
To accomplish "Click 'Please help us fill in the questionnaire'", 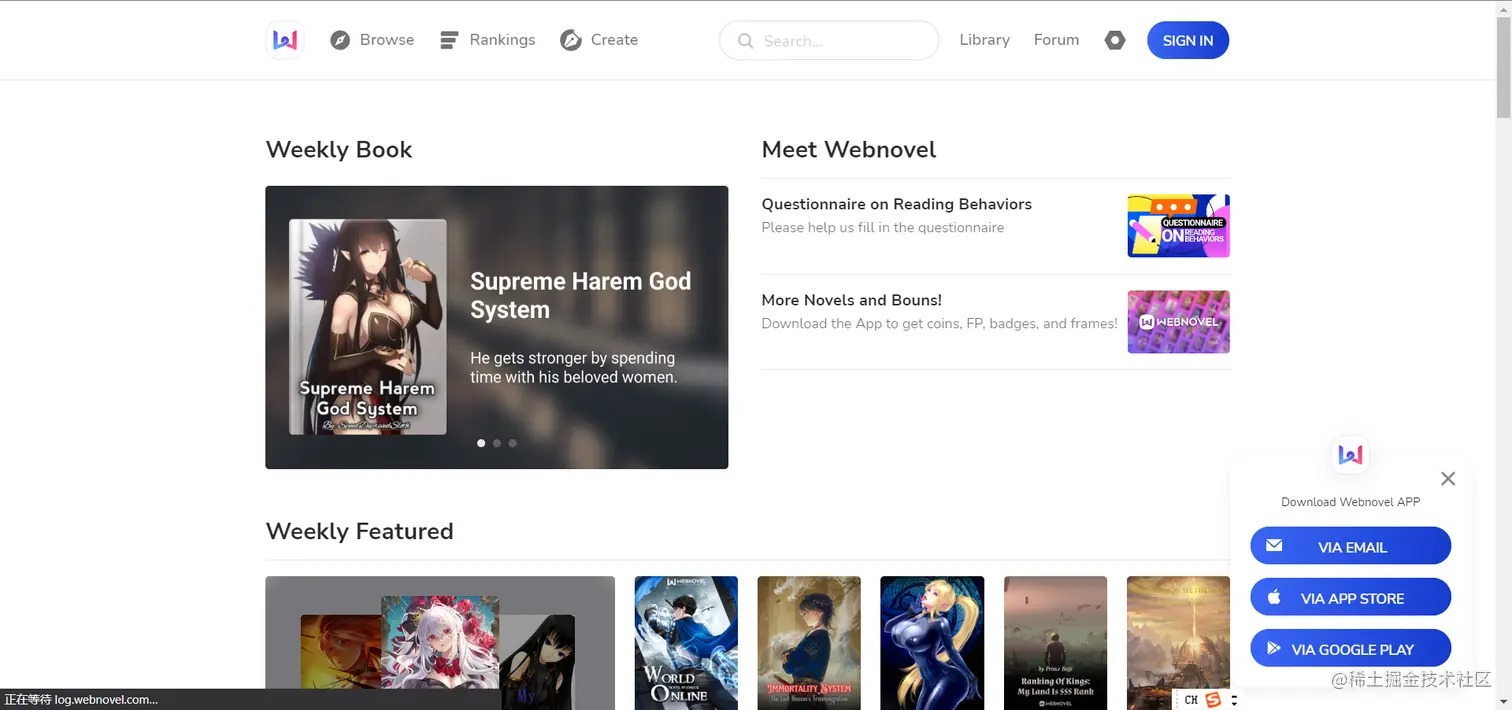I will (883, 227).
